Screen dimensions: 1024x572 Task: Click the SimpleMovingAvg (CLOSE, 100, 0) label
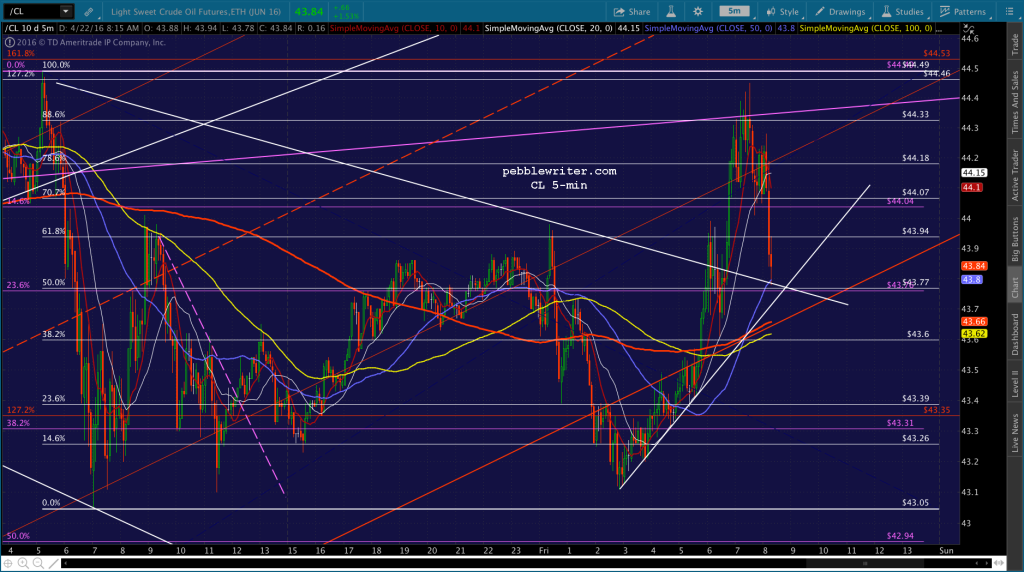(x=866, y=29)
